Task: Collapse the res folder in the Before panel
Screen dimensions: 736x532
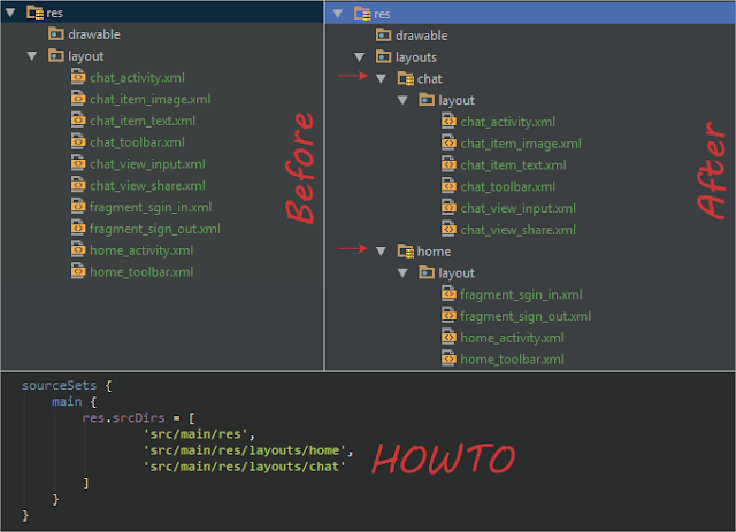Action: click(10, 13)
